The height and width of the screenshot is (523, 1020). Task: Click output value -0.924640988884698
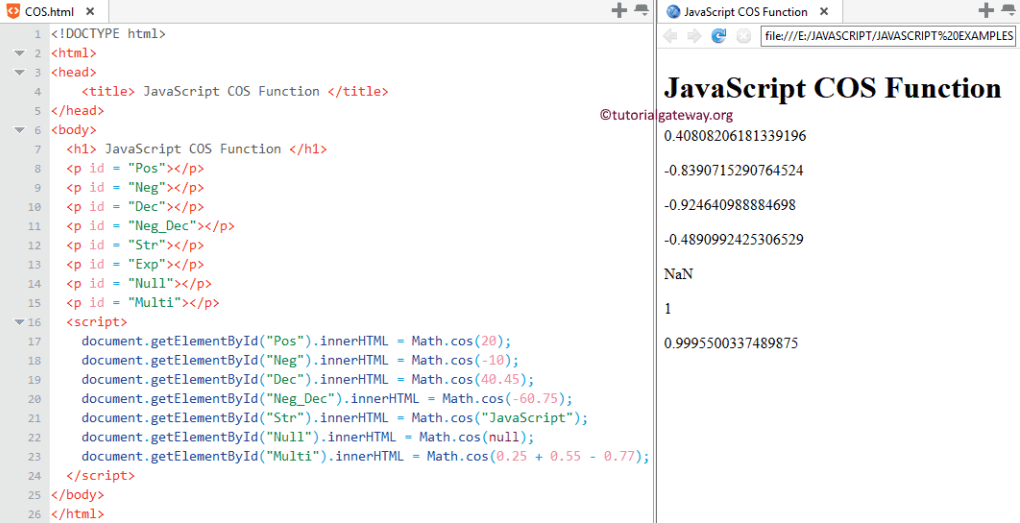pos(729,205)
